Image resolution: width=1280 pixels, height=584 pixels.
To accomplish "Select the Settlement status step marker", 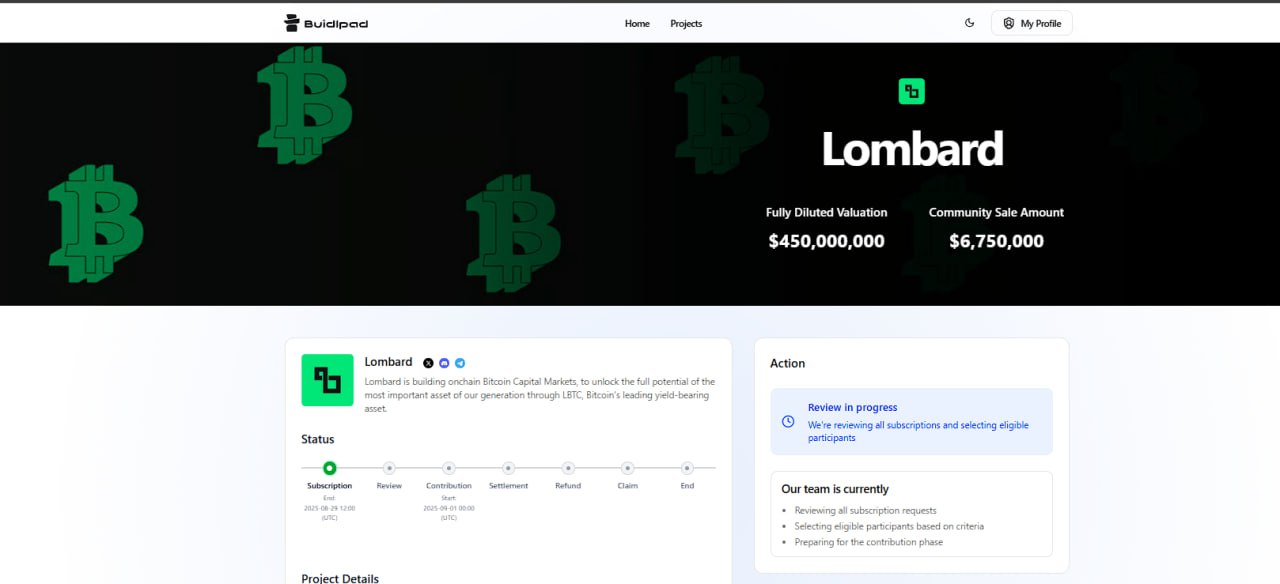I will [508, 468].
